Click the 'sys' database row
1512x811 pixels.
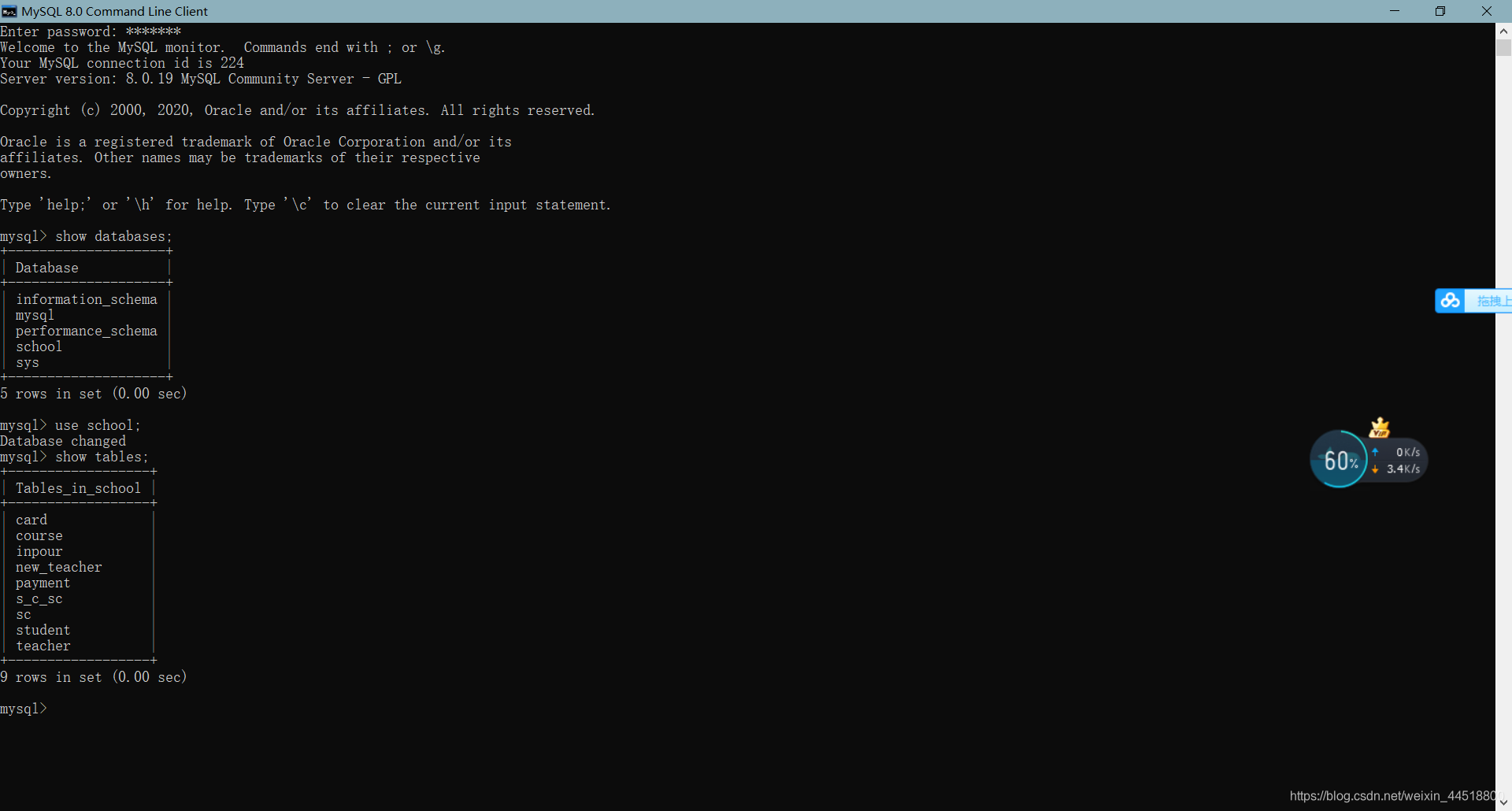click(28, 362)
